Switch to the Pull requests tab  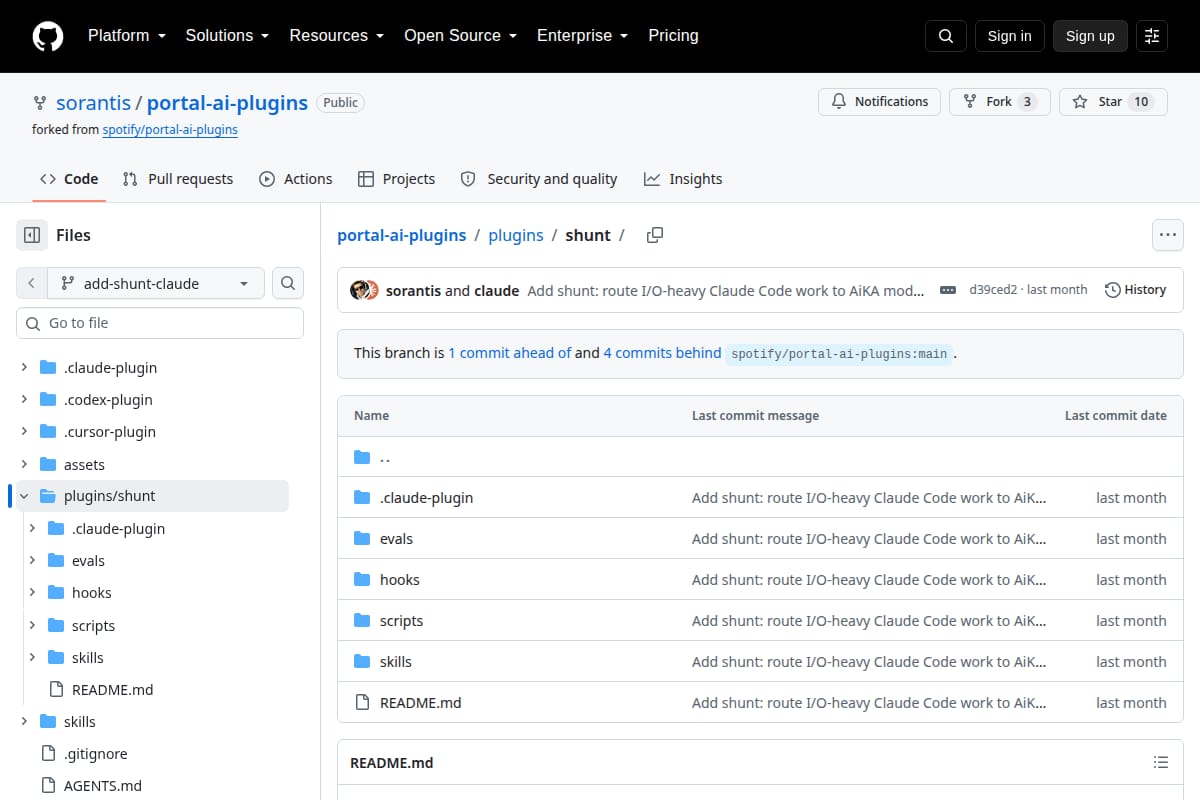[177, 179]
